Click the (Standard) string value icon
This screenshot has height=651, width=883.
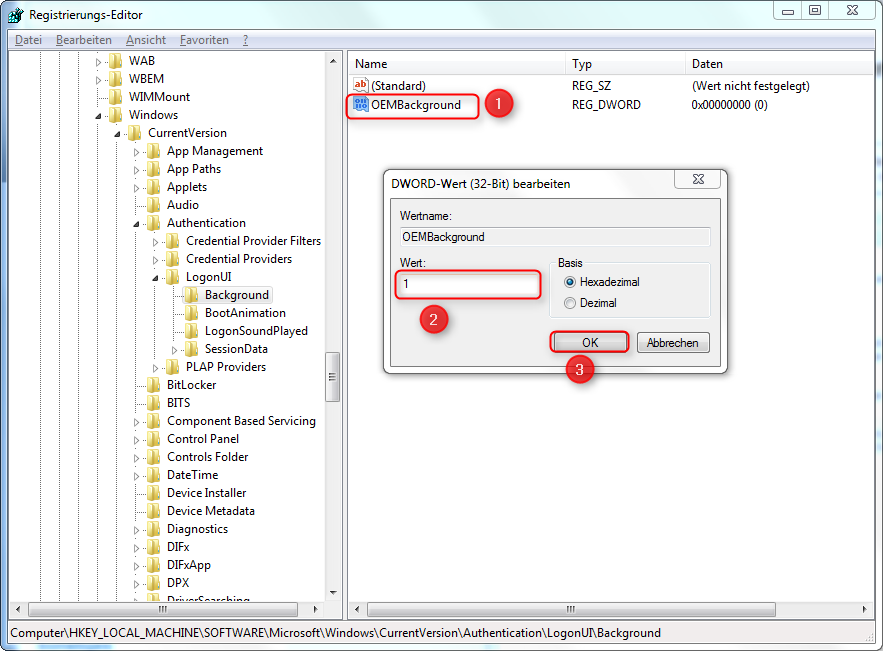coord(361,86)
